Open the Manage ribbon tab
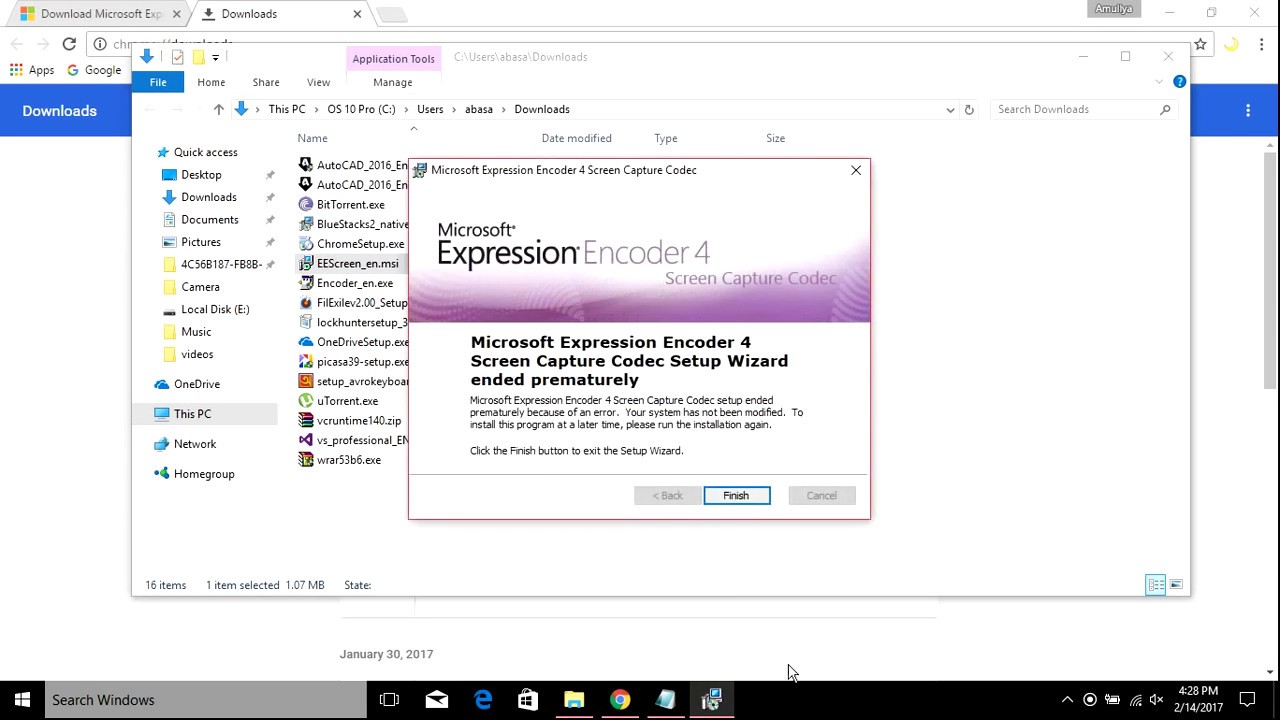Screen dimensions: 1280x720 [x=392, y=82]
